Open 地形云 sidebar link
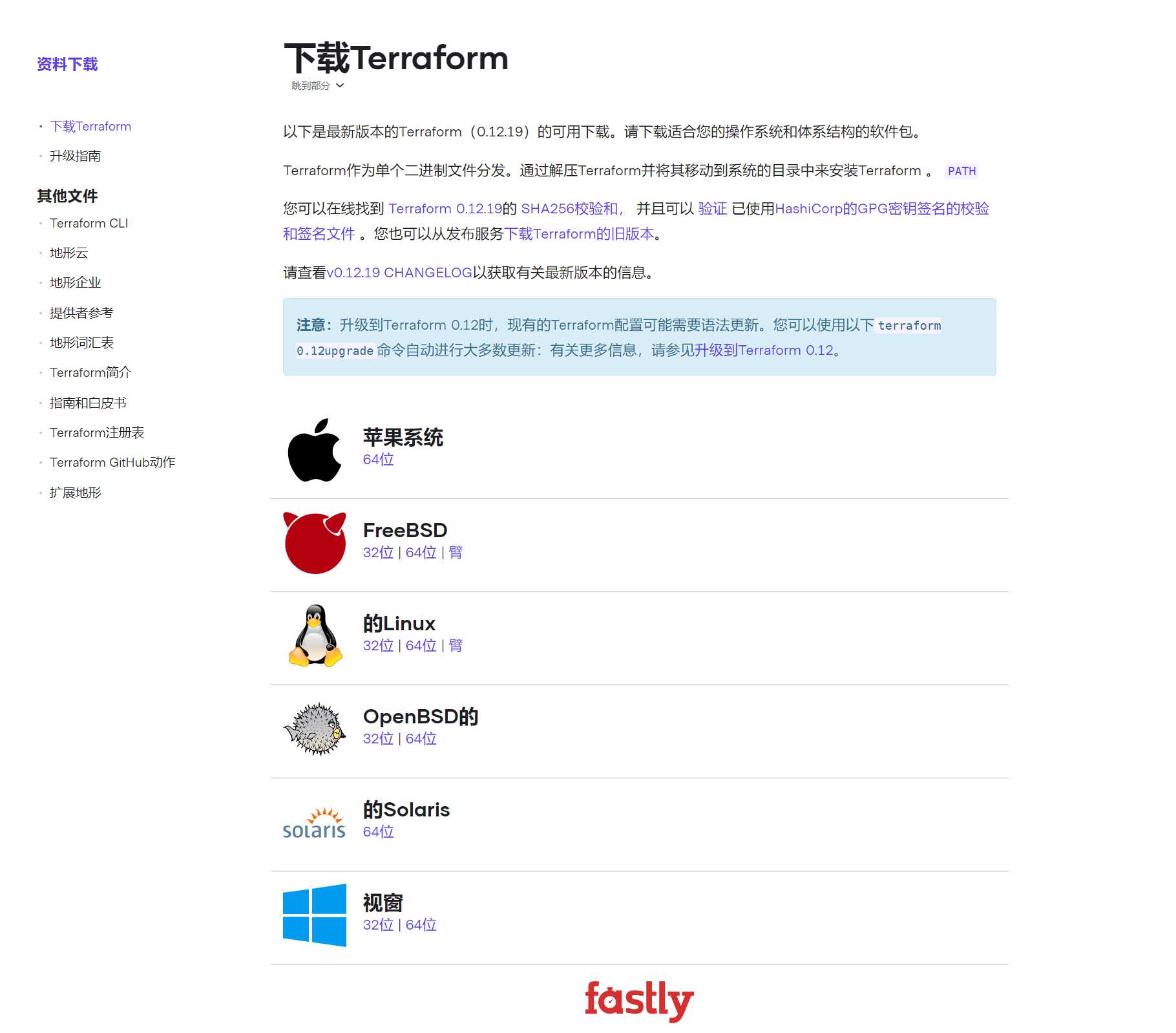This screenshot has width=1176, height=1033. tap(69, 253)
